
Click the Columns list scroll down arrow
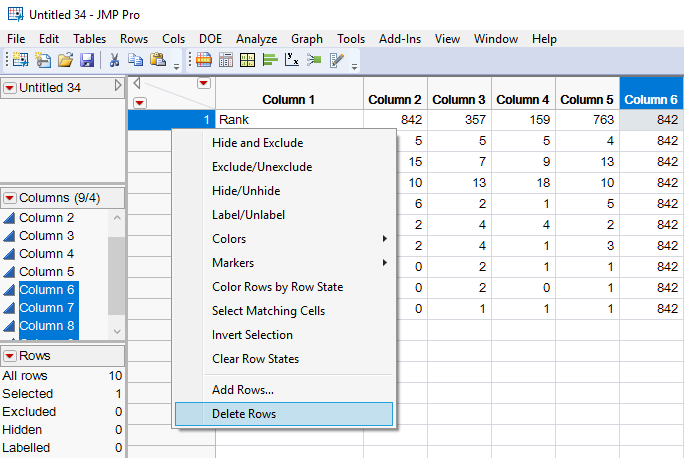[x=117, y=332]
